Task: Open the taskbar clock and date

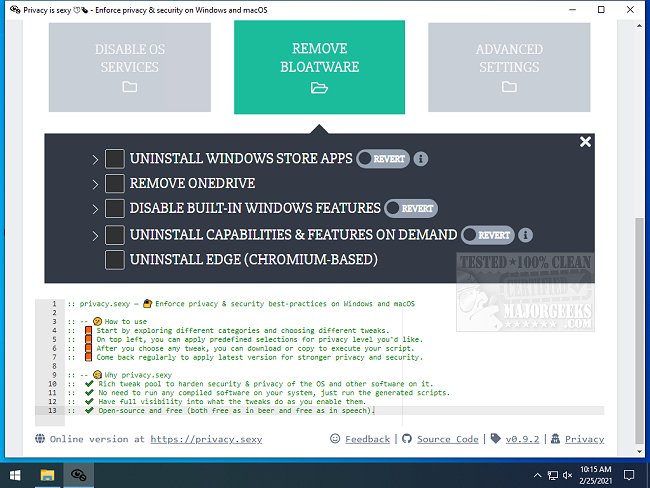Action: pos(595,475)
